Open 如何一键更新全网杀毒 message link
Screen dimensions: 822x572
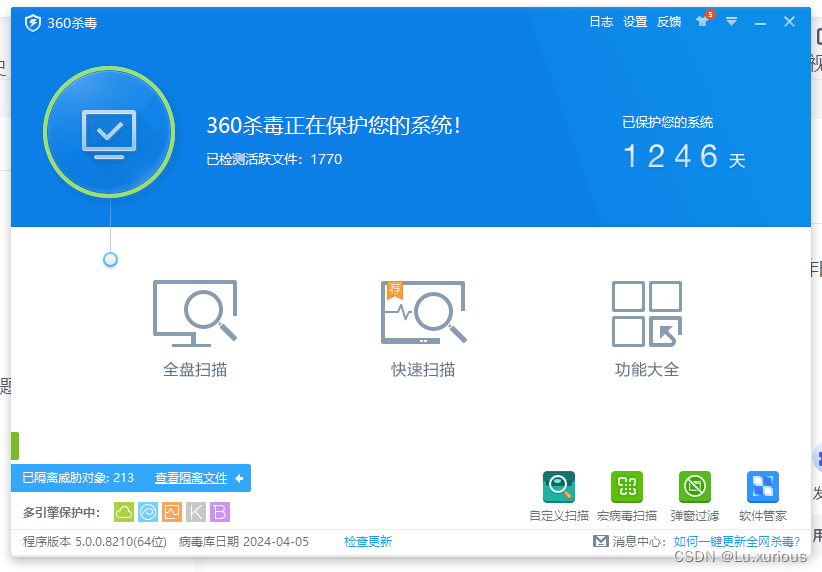click(737, 542)
